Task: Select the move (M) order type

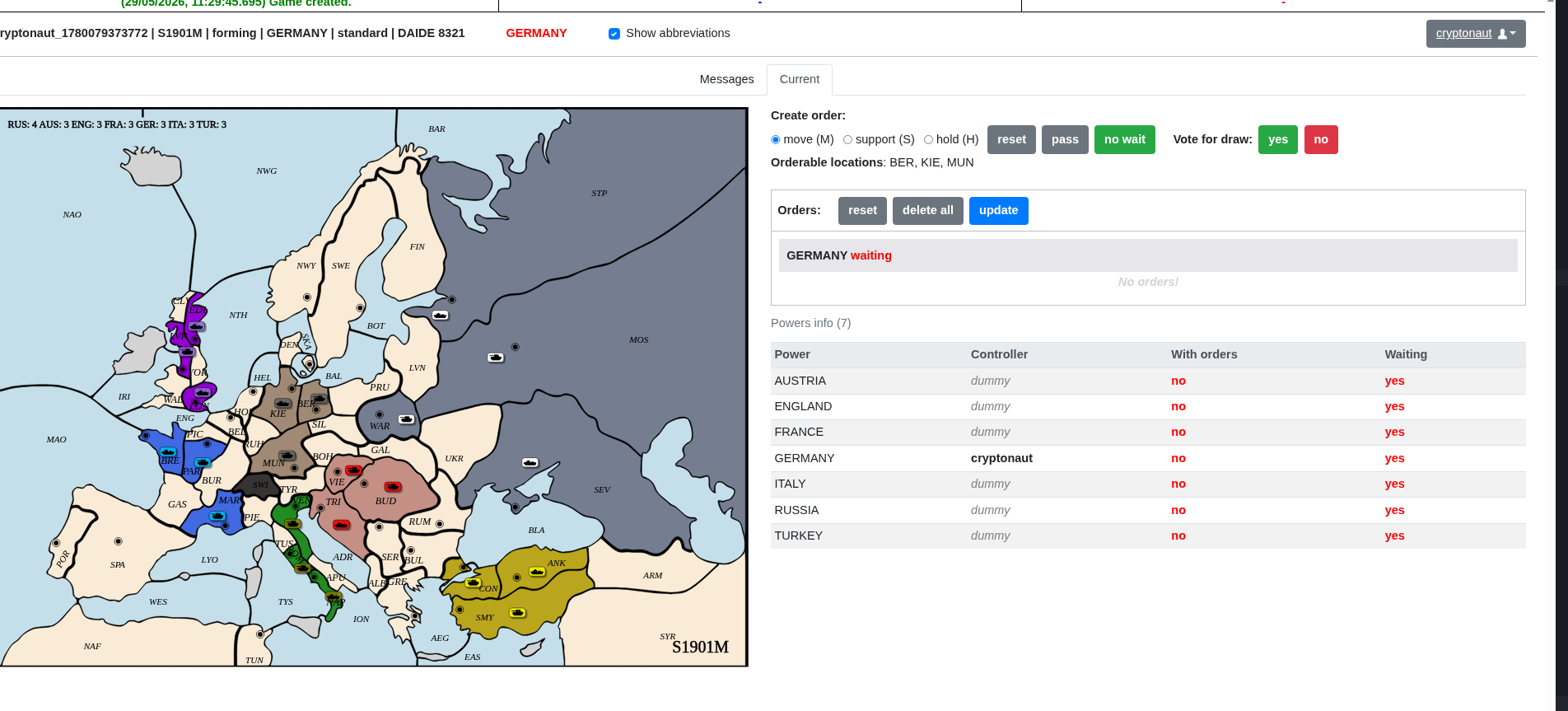Action: point(775,140)
